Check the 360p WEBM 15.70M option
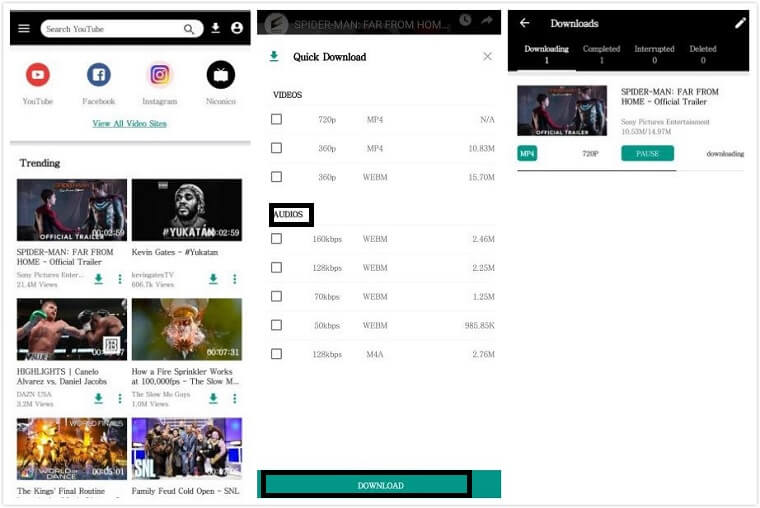This screenshot has height=508, width=760. [x=276, y=177]
